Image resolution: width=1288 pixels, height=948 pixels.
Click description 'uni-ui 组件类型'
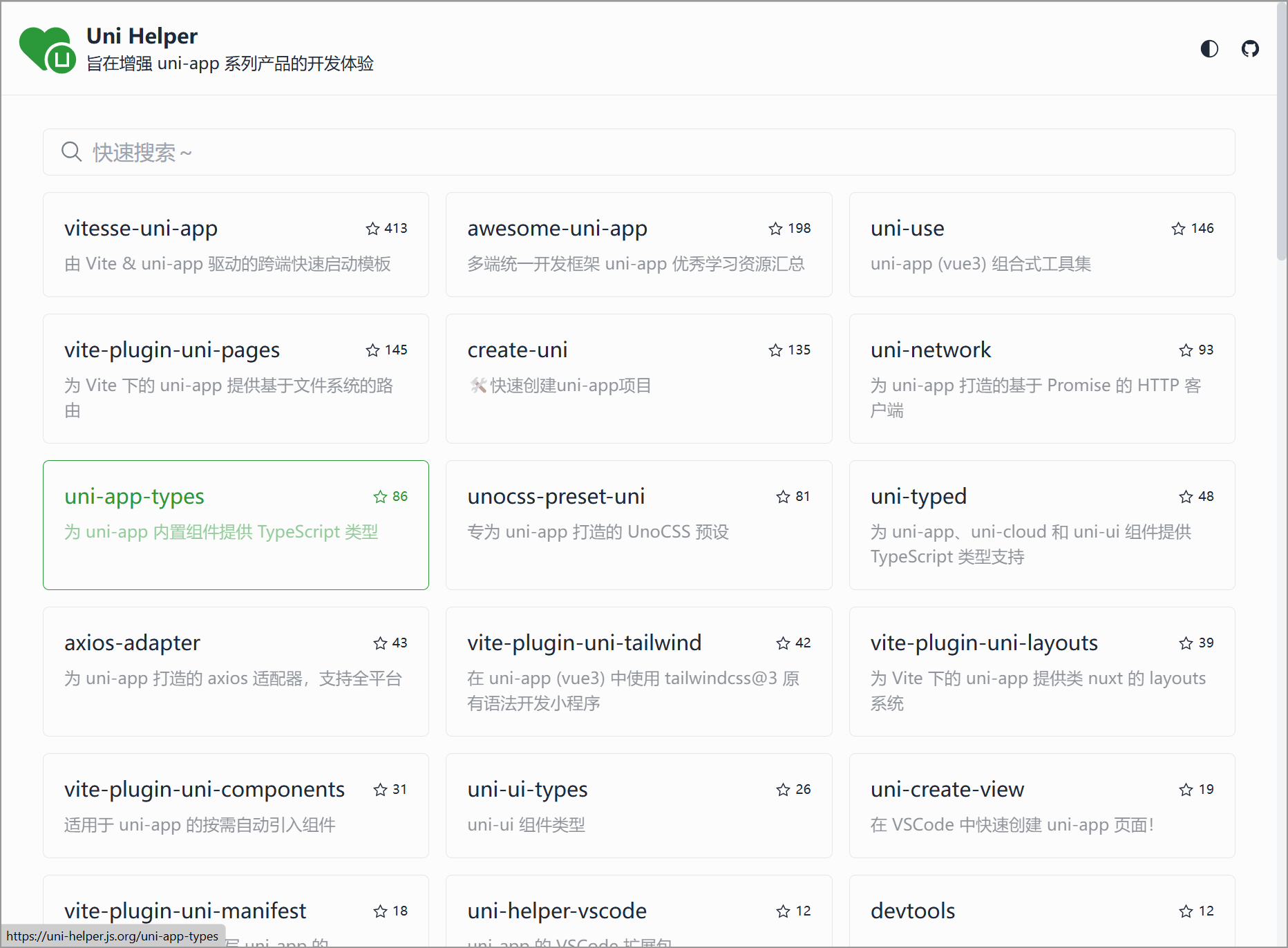(526, 825)
